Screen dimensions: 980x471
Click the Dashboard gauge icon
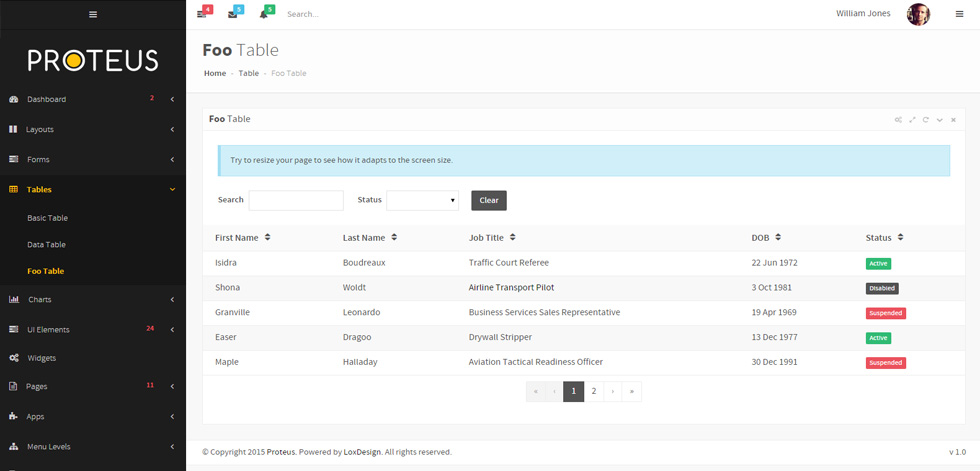click(14, 99)
